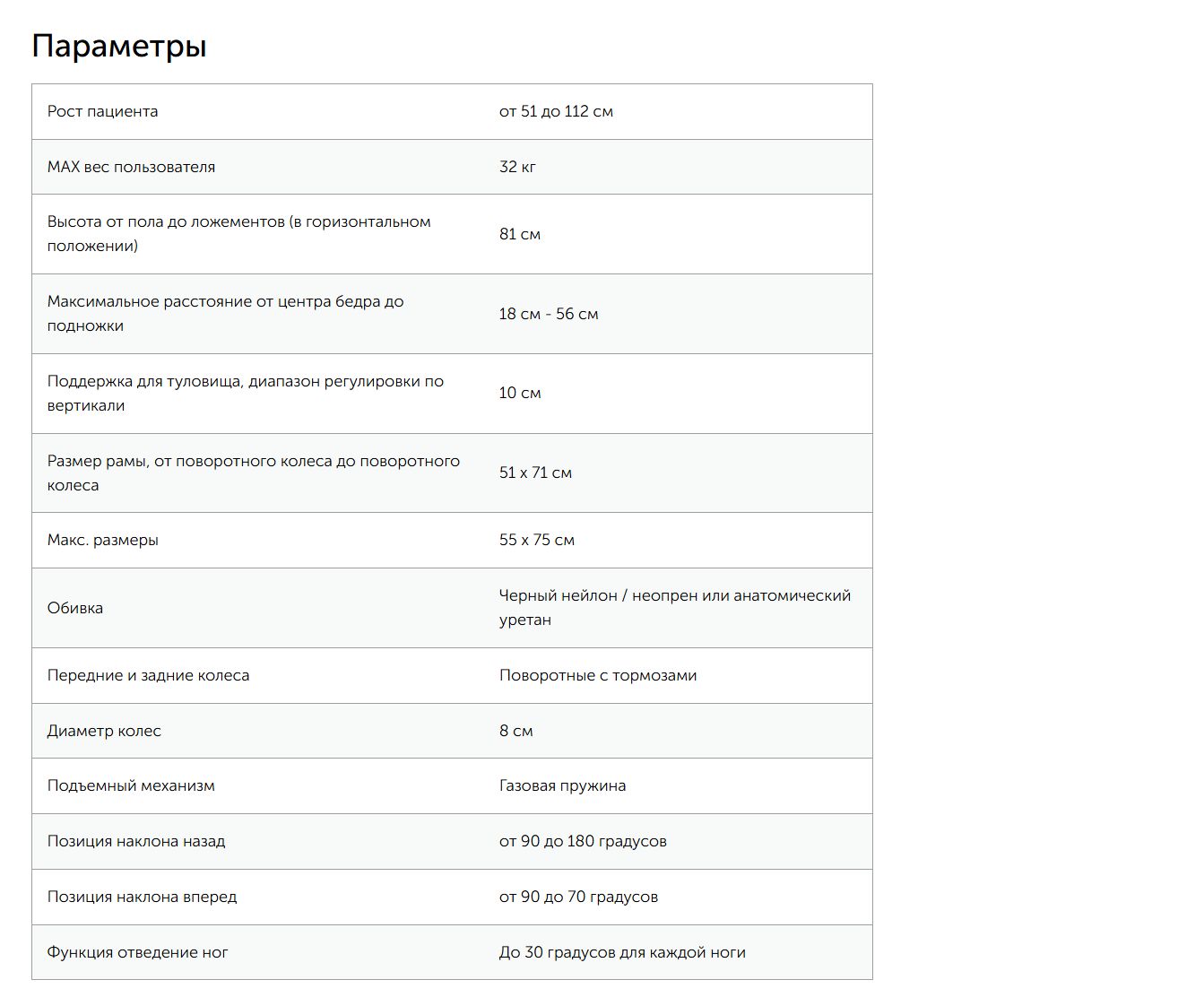Screen dimensions: 1204x1006
Task: Click the Высота от пола до ложементов label
Action: click(238, 234)
